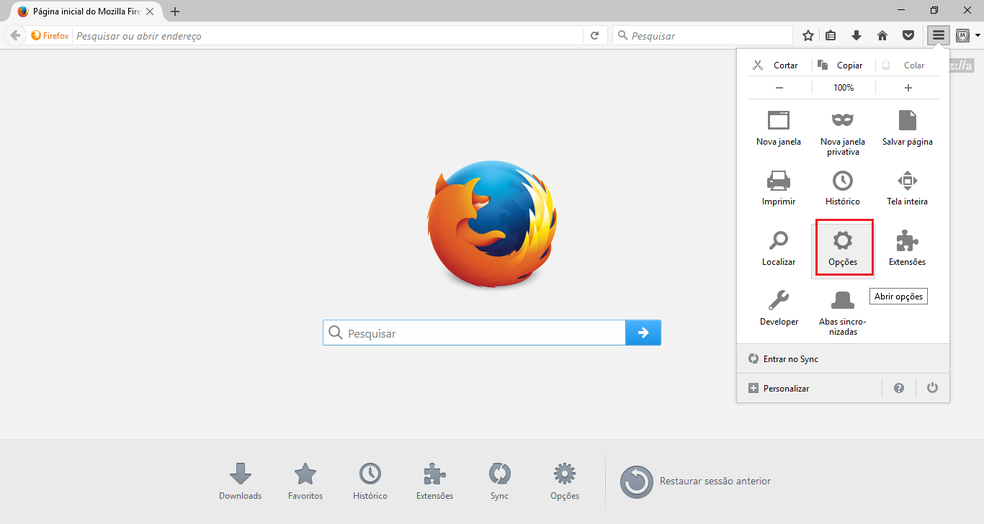
Task: Open Histórico shortcut at page bottom
Action: tap(370, 481)
